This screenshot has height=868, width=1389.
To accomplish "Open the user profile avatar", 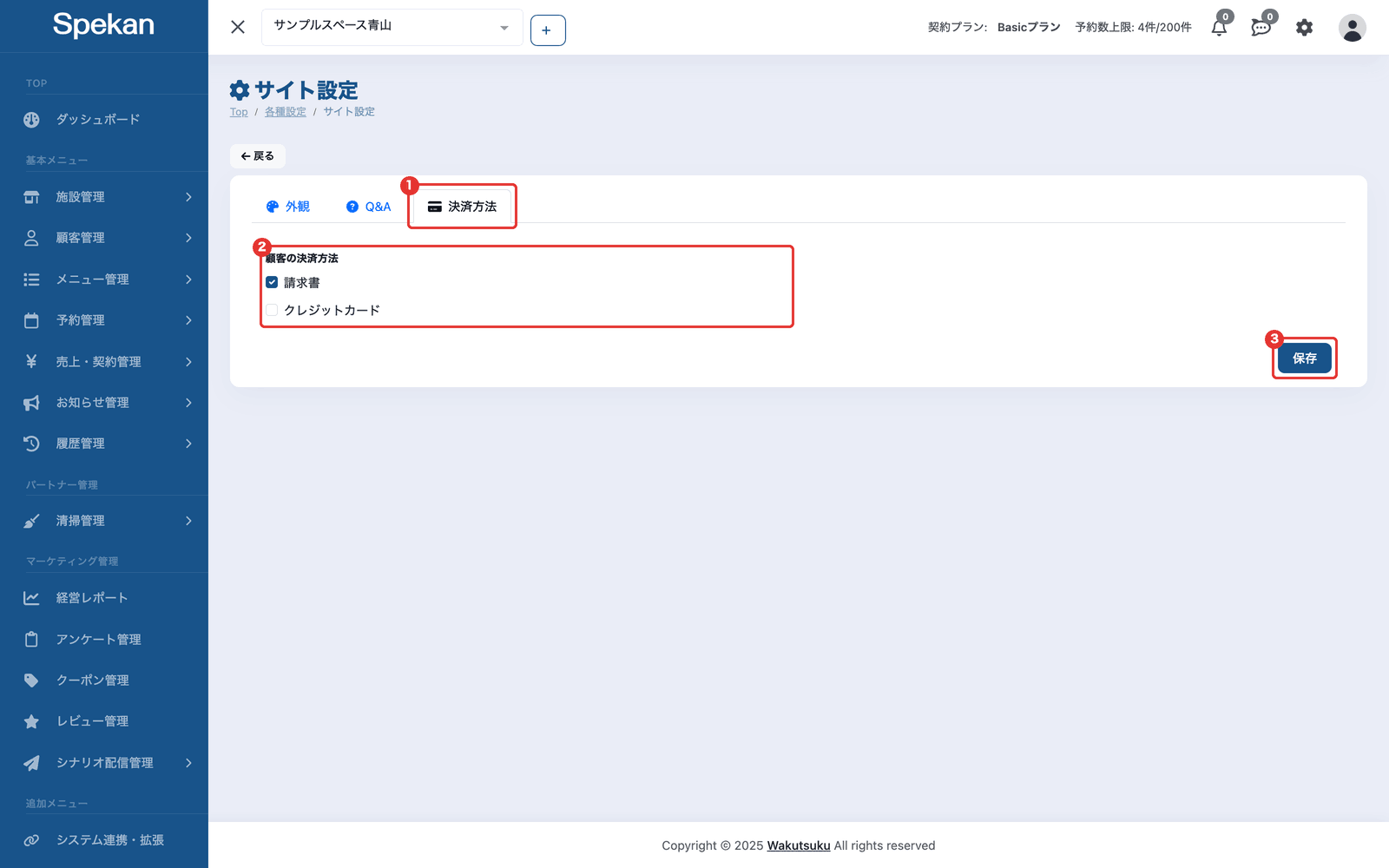I will (x=1352, y=28).
